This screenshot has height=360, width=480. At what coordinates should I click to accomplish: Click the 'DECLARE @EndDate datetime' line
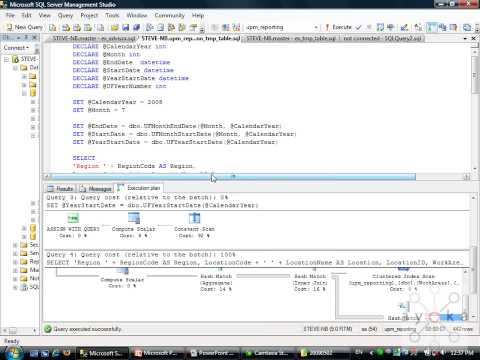[121, 62]
